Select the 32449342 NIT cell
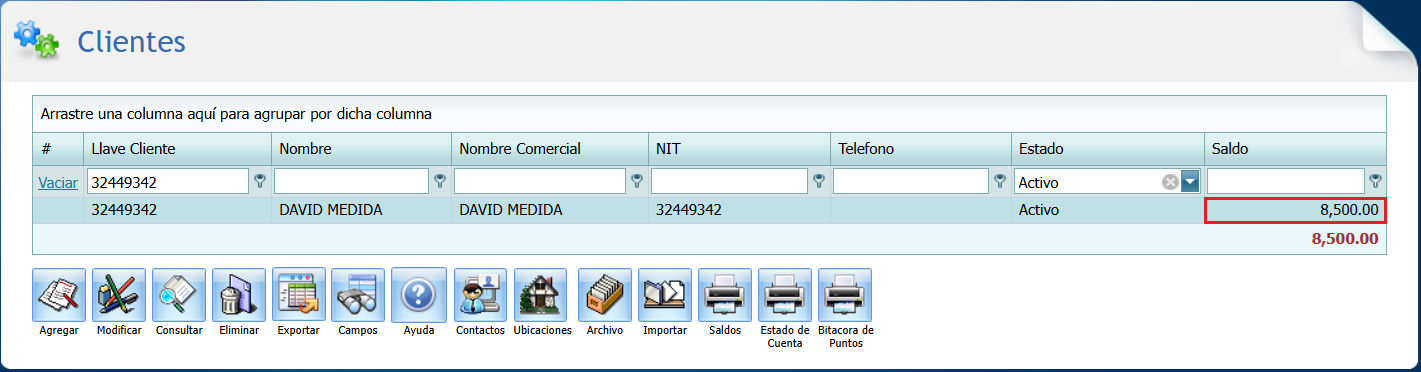The height and width of the screenshot is (372, 1421). click(739, 210)
